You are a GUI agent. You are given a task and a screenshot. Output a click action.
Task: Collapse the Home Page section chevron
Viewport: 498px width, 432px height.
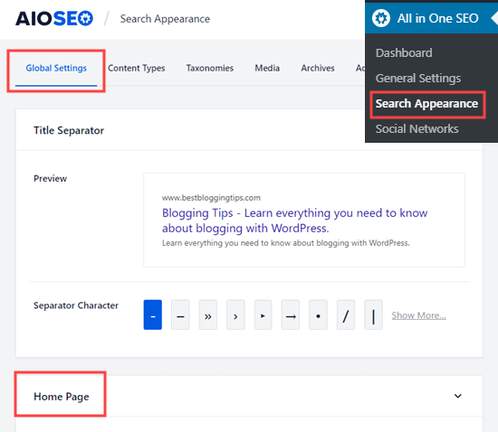(458, 396)
